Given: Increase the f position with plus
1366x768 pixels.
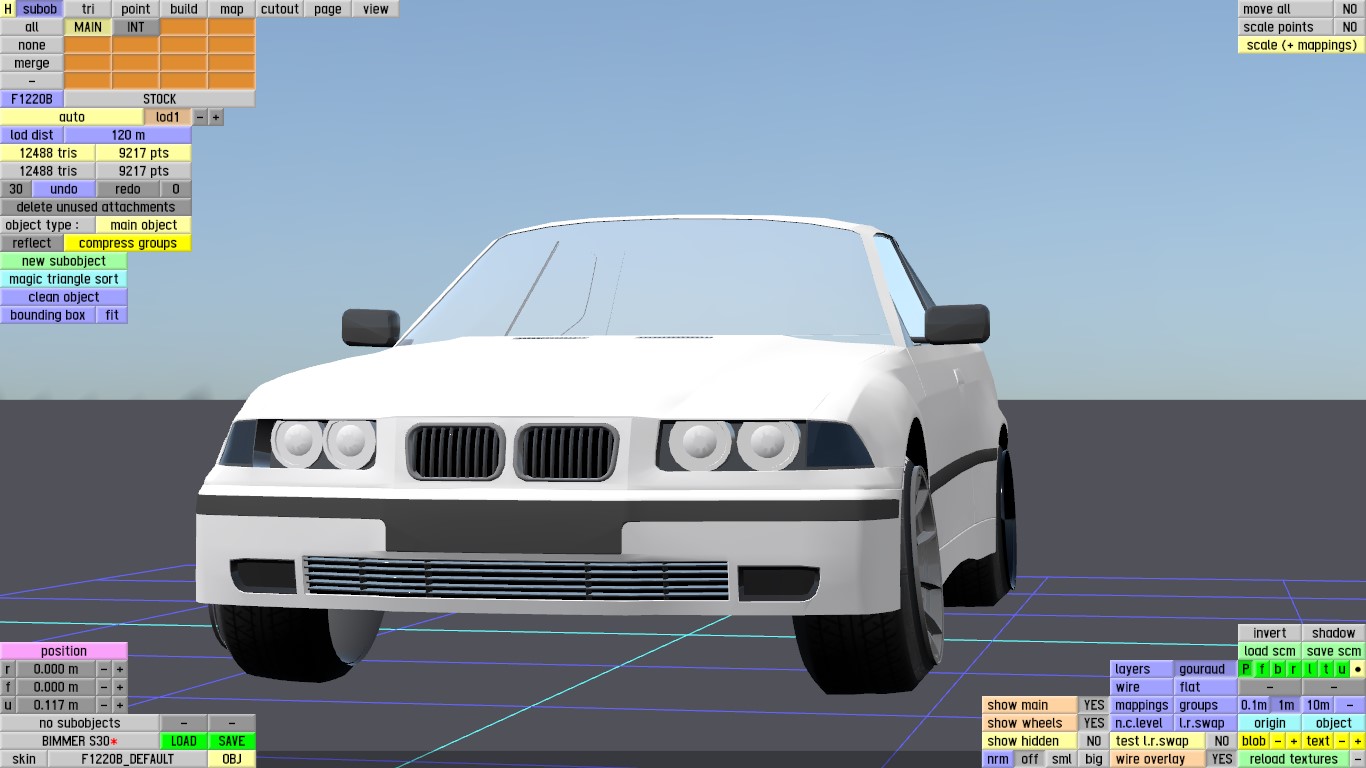Looking at the screenshot, I should click(120, 687).
